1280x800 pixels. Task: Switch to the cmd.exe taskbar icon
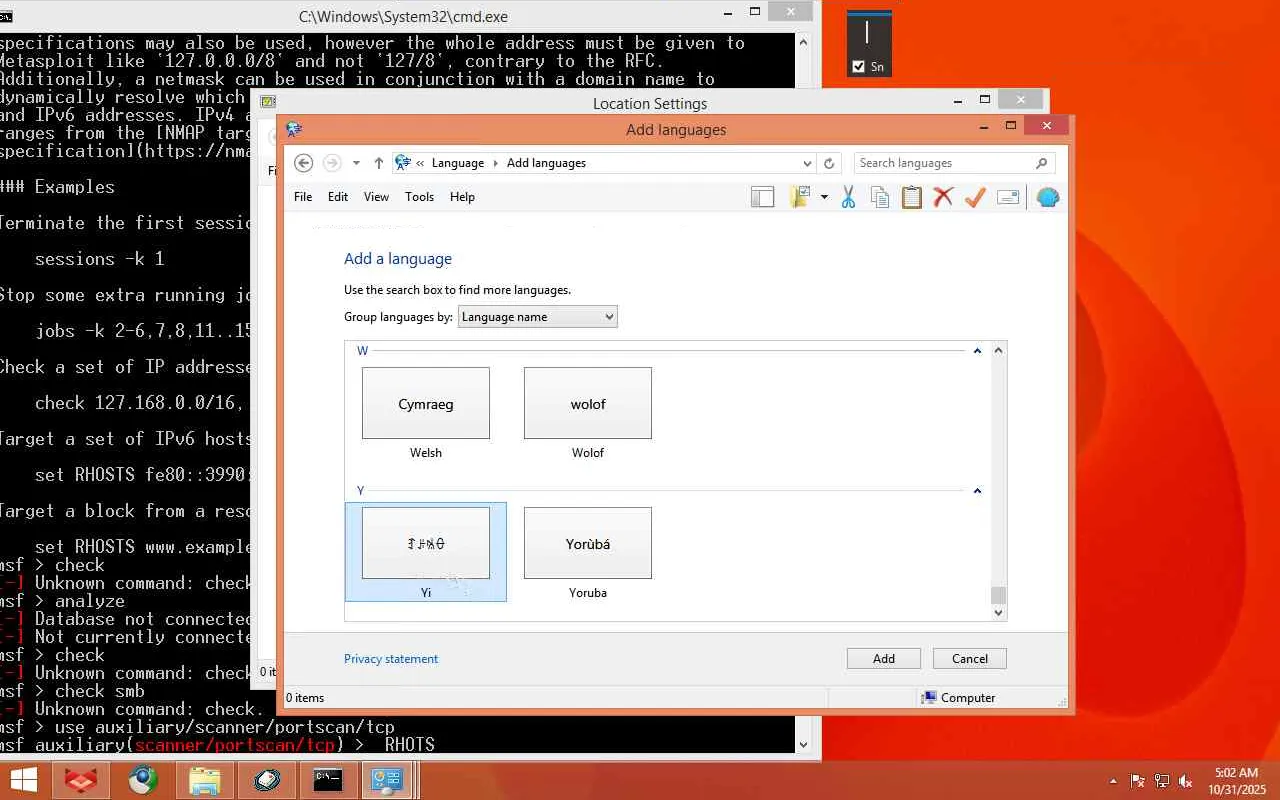pos(329,780)
